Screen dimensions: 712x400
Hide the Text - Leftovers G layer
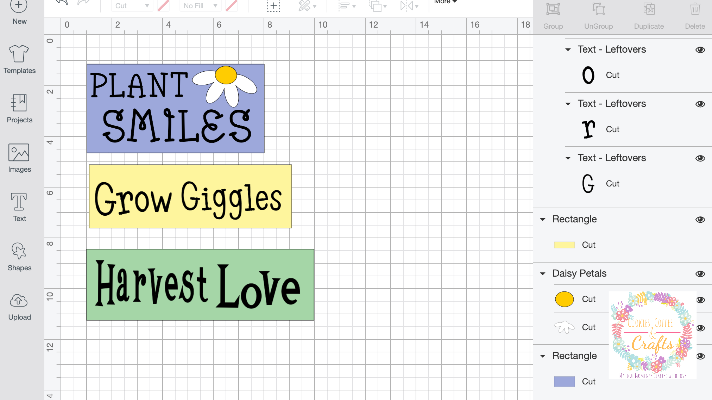[700, 158]
